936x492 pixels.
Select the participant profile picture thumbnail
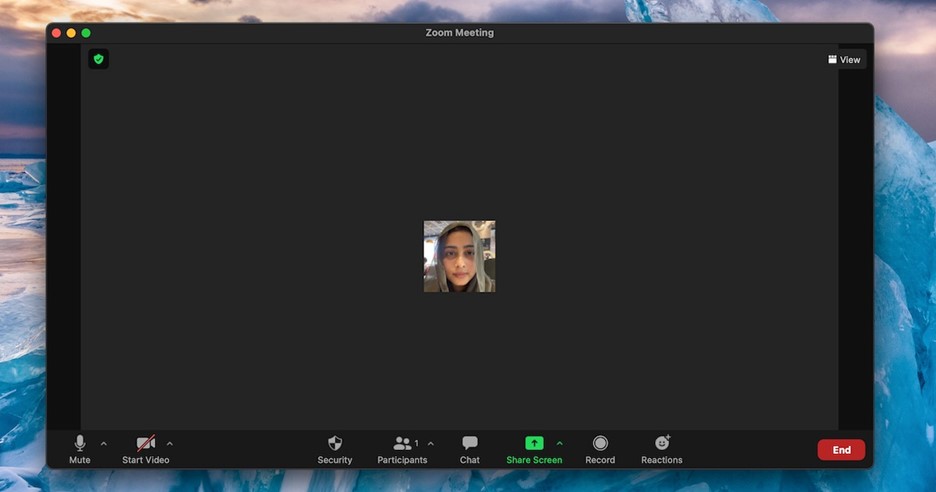(460, 257)
